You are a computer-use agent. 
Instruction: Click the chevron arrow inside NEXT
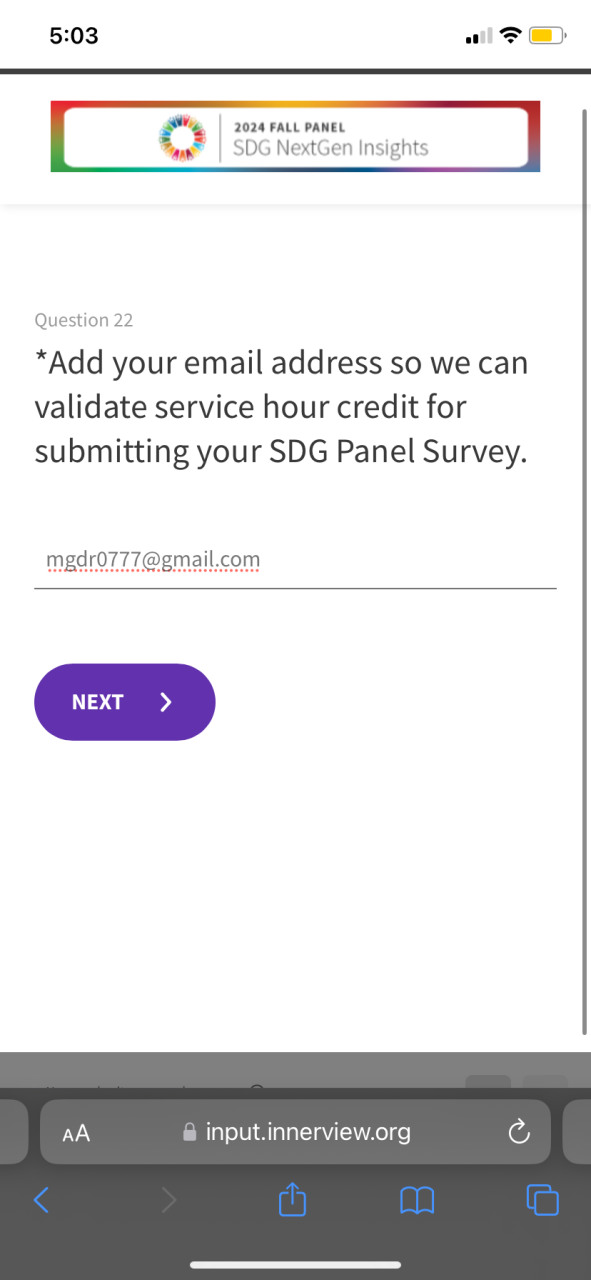pyautogui.click(x=166, y=702)
